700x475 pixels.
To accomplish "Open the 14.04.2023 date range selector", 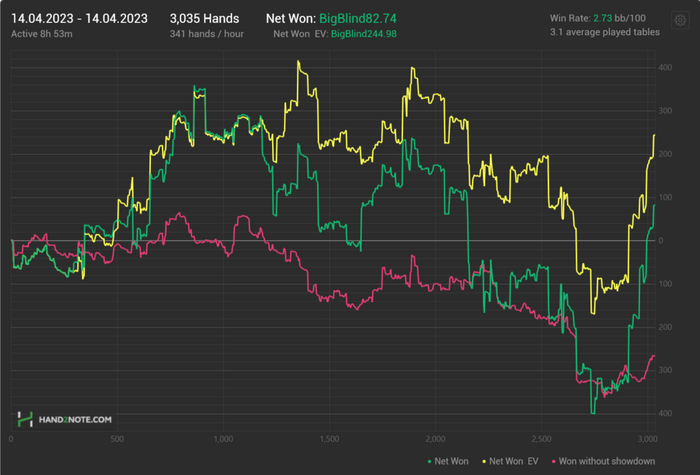I will coord(79,18).
